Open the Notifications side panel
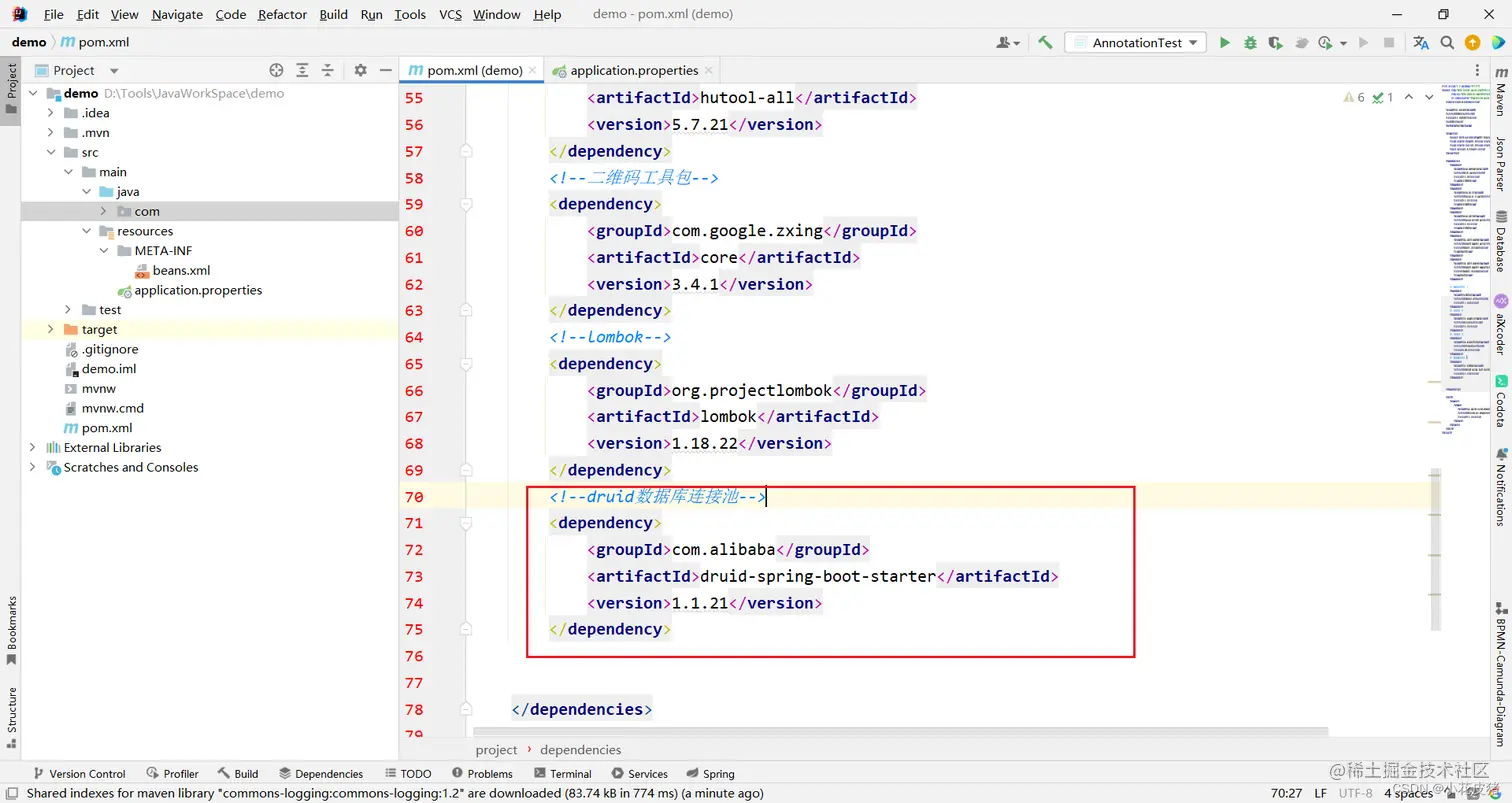Screen dimensions: 1512x803 pyautogui.click(x=1501, y=486)
